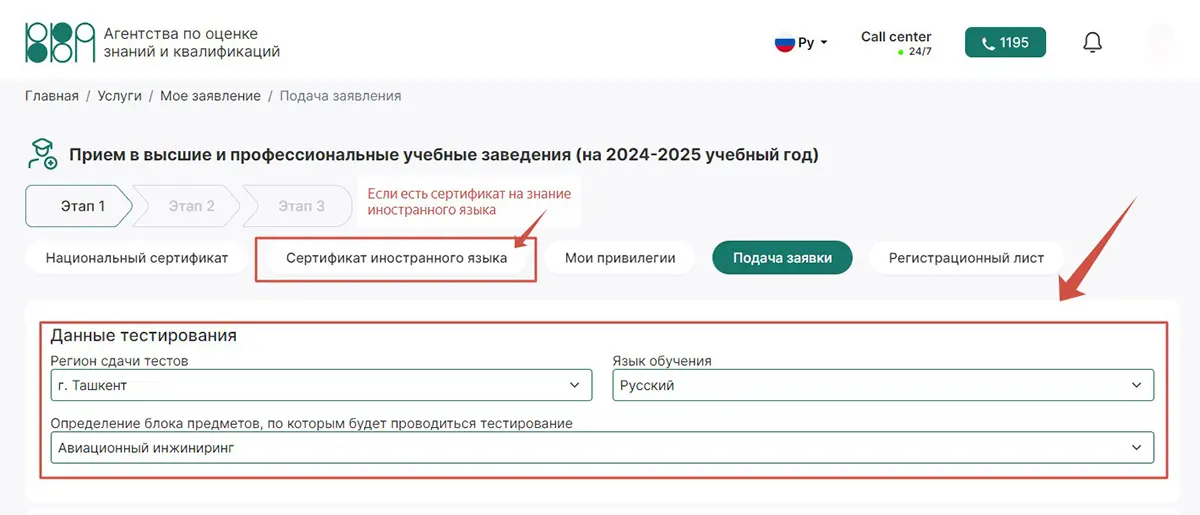This screenshot has width=1200, height=515.
Task: Call the 1195 phone button
Action: tap(1005, 43)
